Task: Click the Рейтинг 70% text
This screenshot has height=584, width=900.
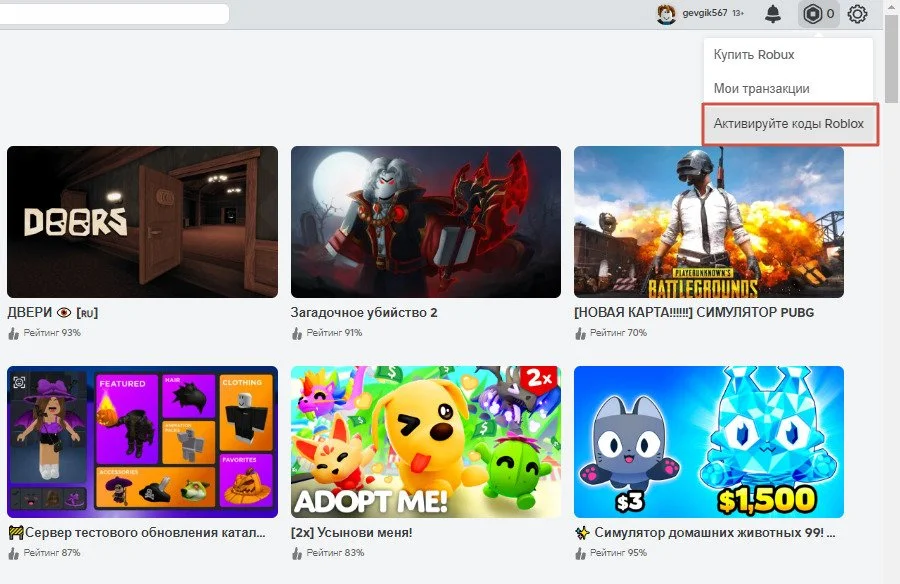Action: pos(618,332)
